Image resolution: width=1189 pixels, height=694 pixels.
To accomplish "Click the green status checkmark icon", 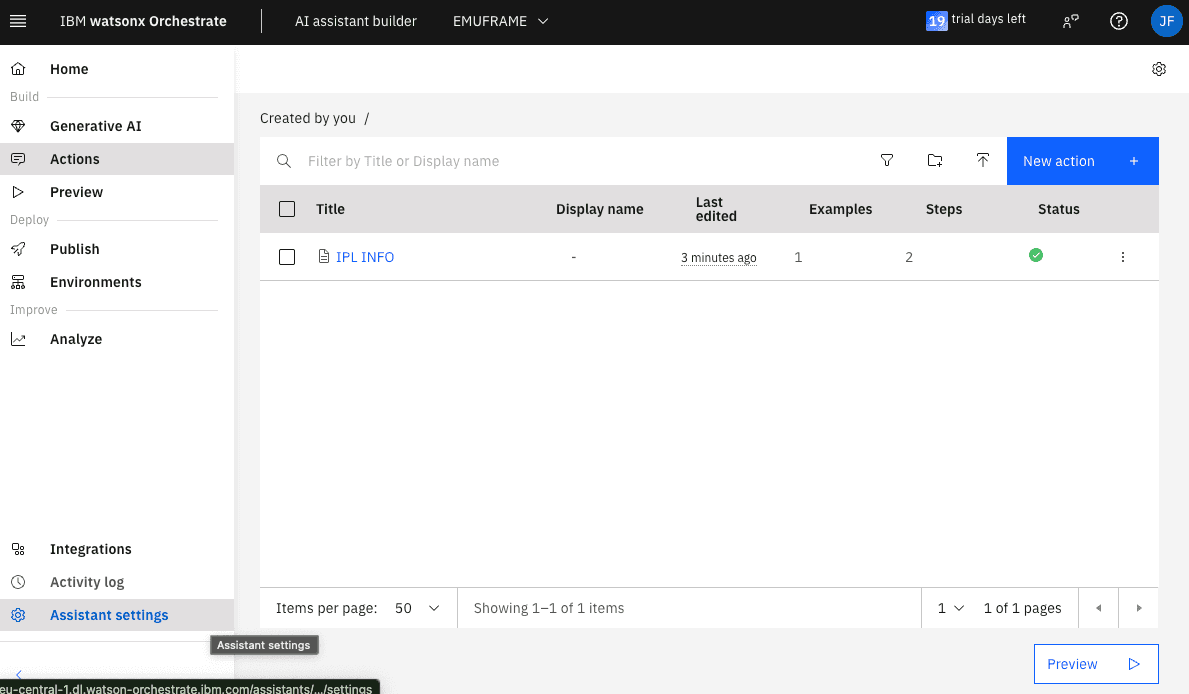I will tap(1036, 256).
